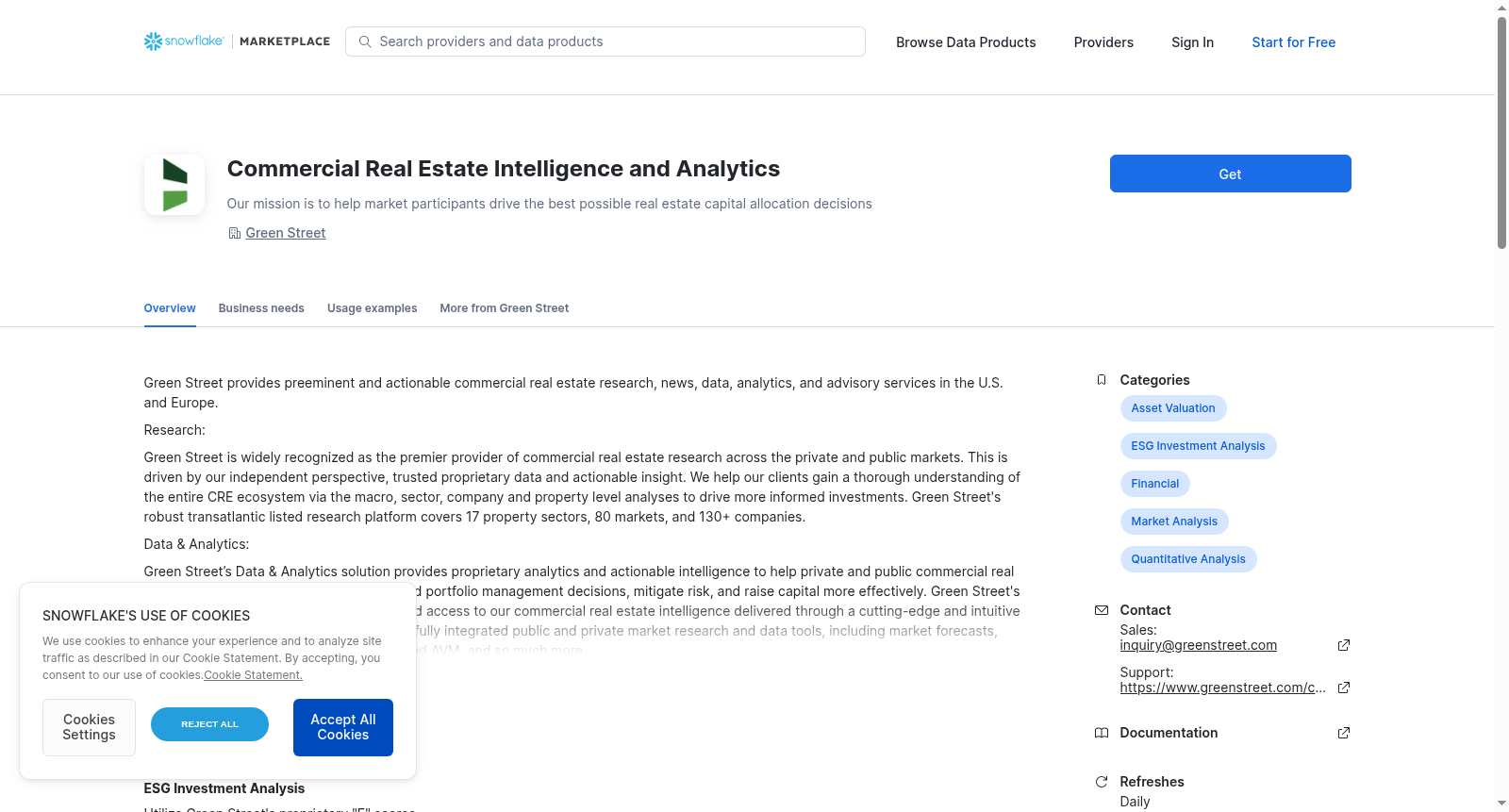Open Cookies Settings

pyautogui.click(x=89, y=727)
